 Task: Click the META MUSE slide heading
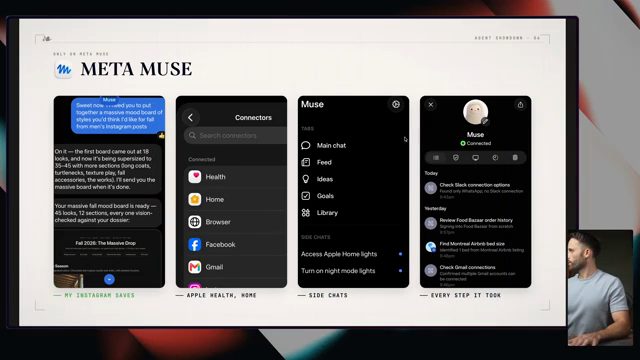tap(136, 69)
